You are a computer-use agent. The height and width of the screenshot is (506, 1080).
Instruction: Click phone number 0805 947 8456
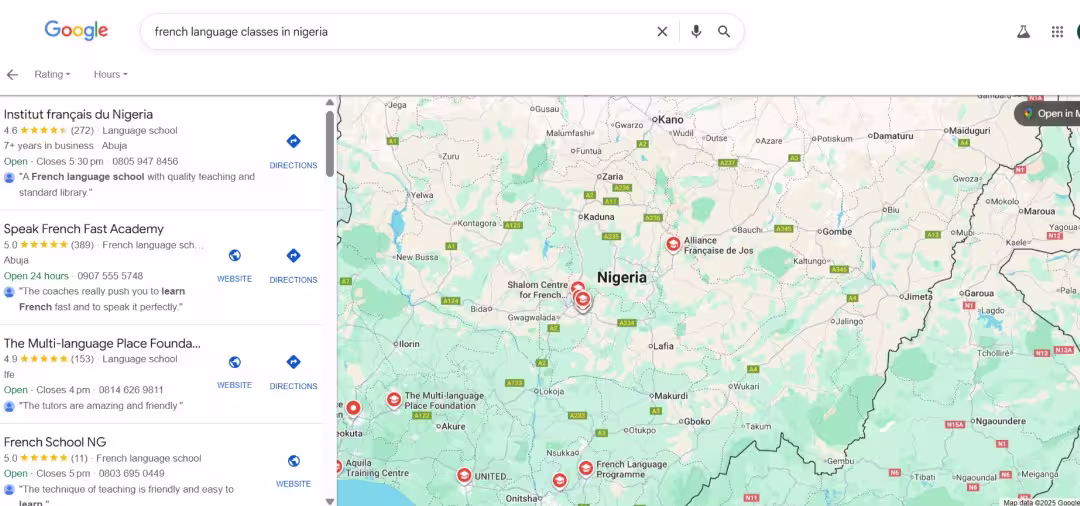click(x=145, y=161)
